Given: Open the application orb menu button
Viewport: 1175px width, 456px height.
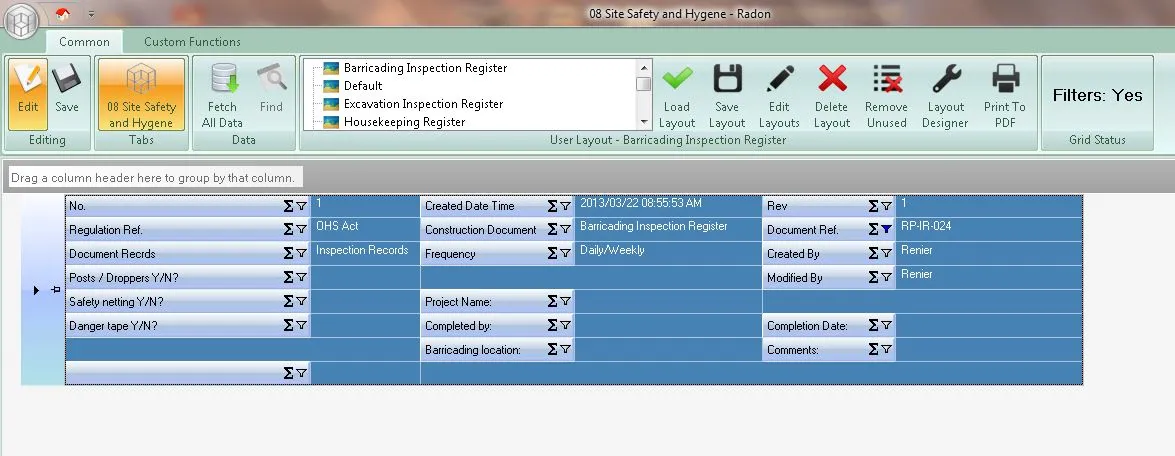Looking at the screenshot, I should pos(22,20).
